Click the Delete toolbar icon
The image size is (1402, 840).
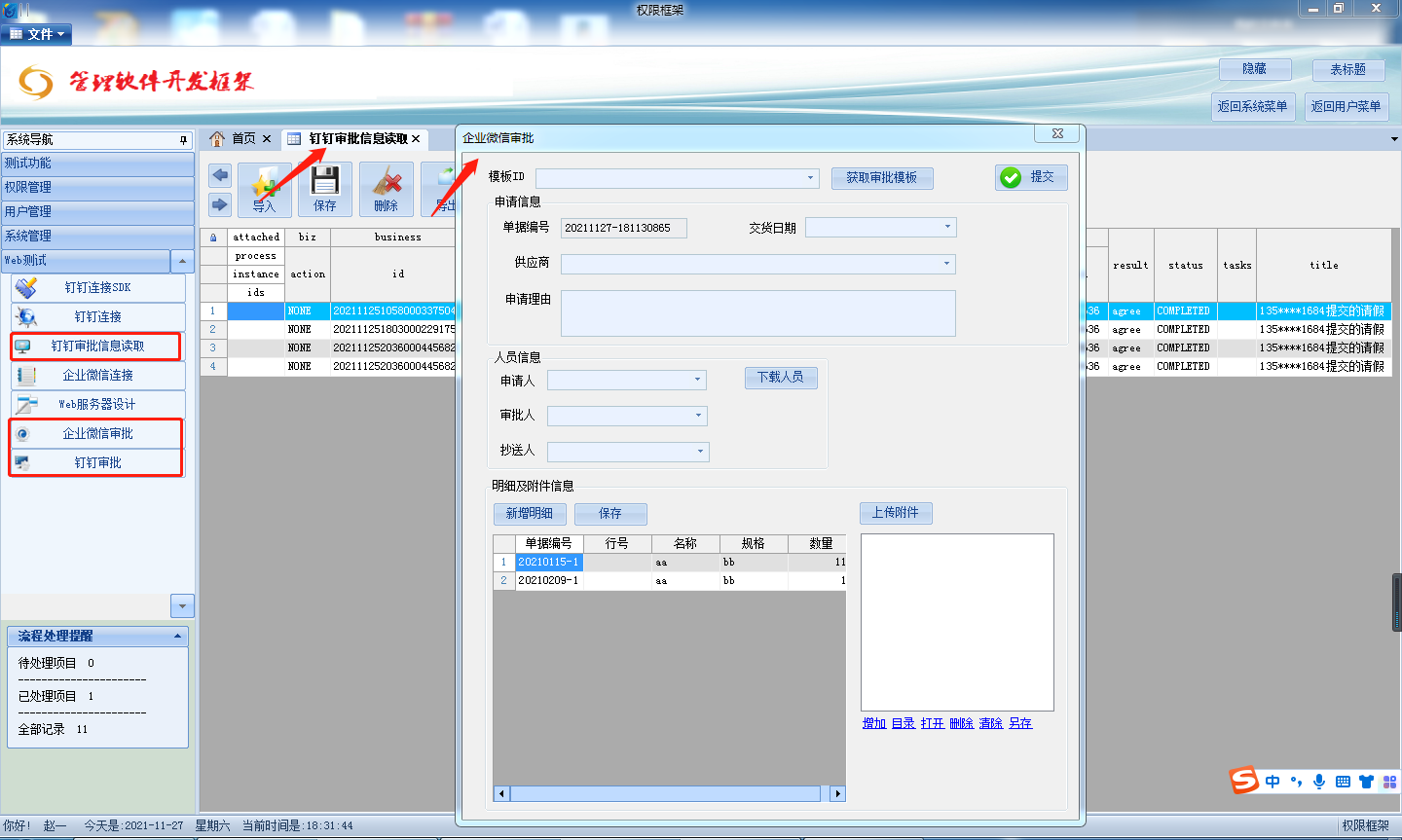(x=386, y=189)
